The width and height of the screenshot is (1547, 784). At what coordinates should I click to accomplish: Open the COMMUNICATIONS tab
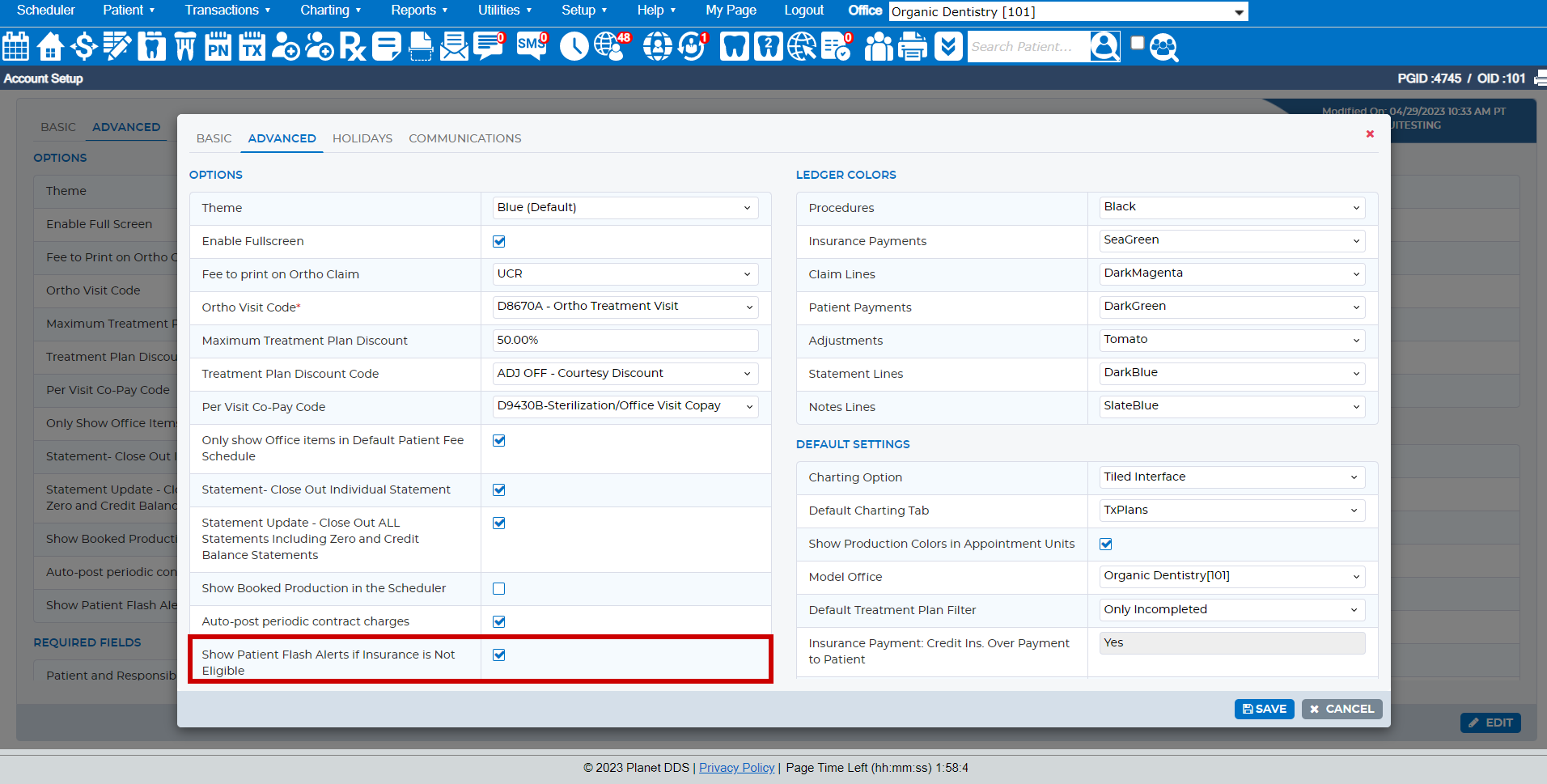coord(464,138)
